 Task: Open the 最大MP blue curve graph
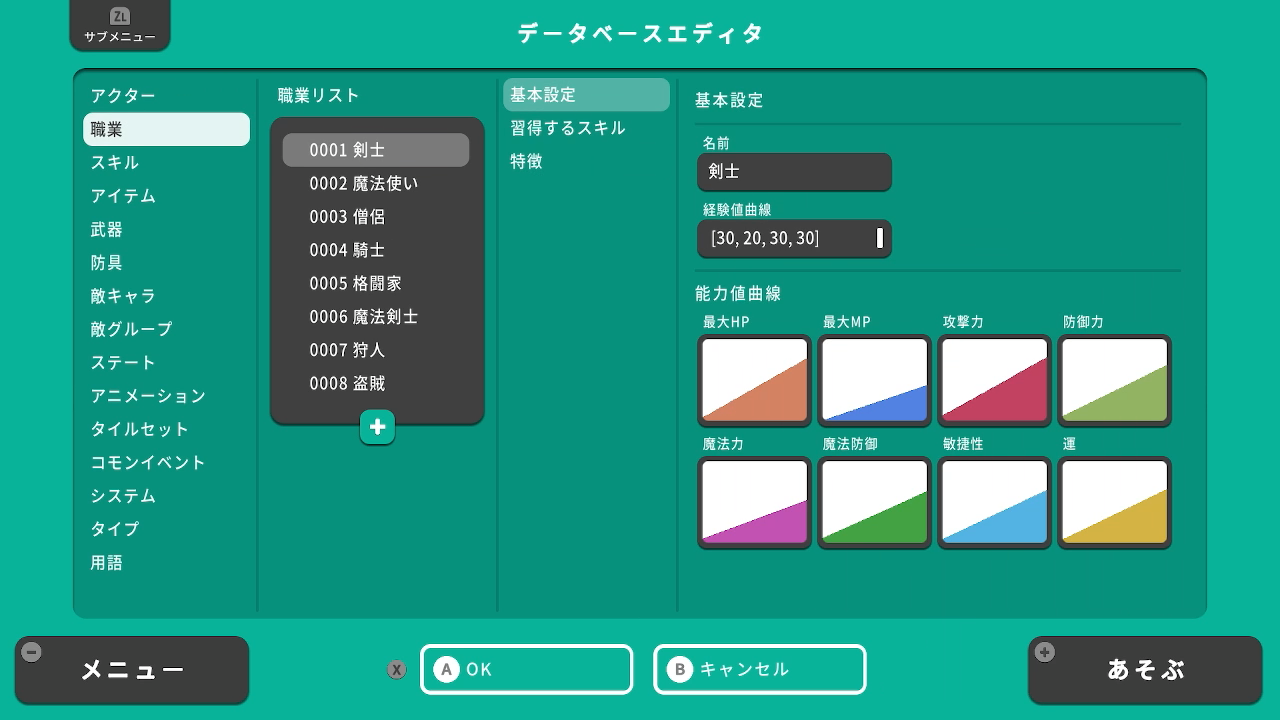tap(874, 380)
